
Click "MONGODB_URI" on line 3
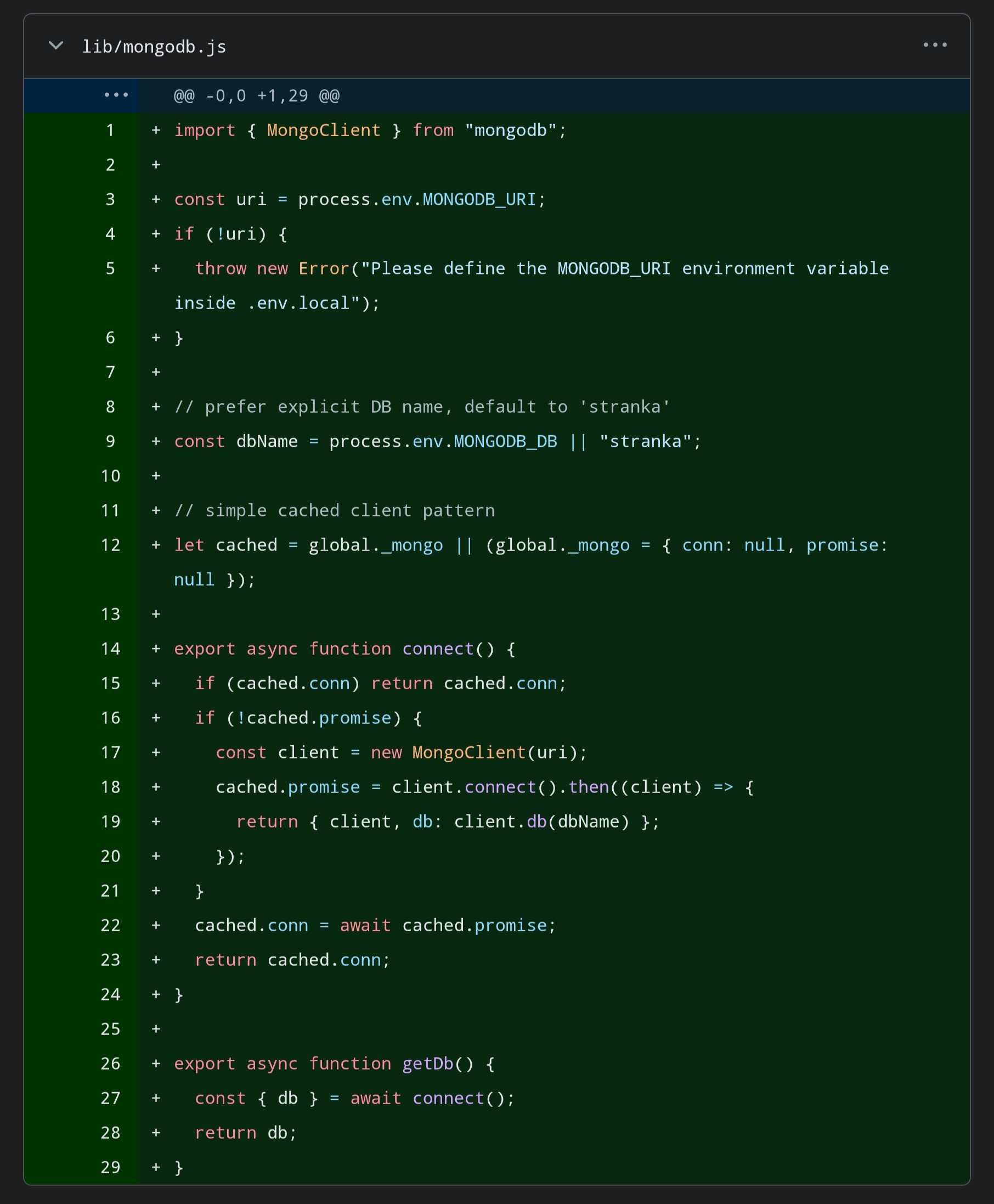(x=479, y=199)
